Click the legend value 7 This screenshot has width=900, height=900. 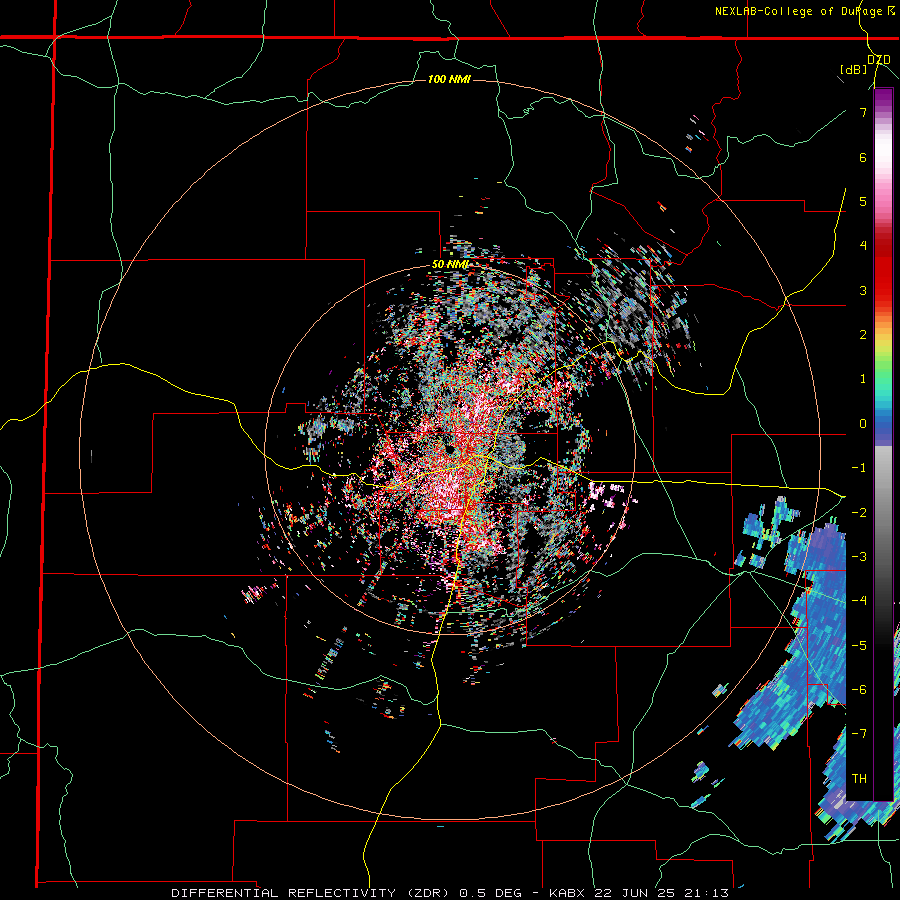[x=863, y=112]
